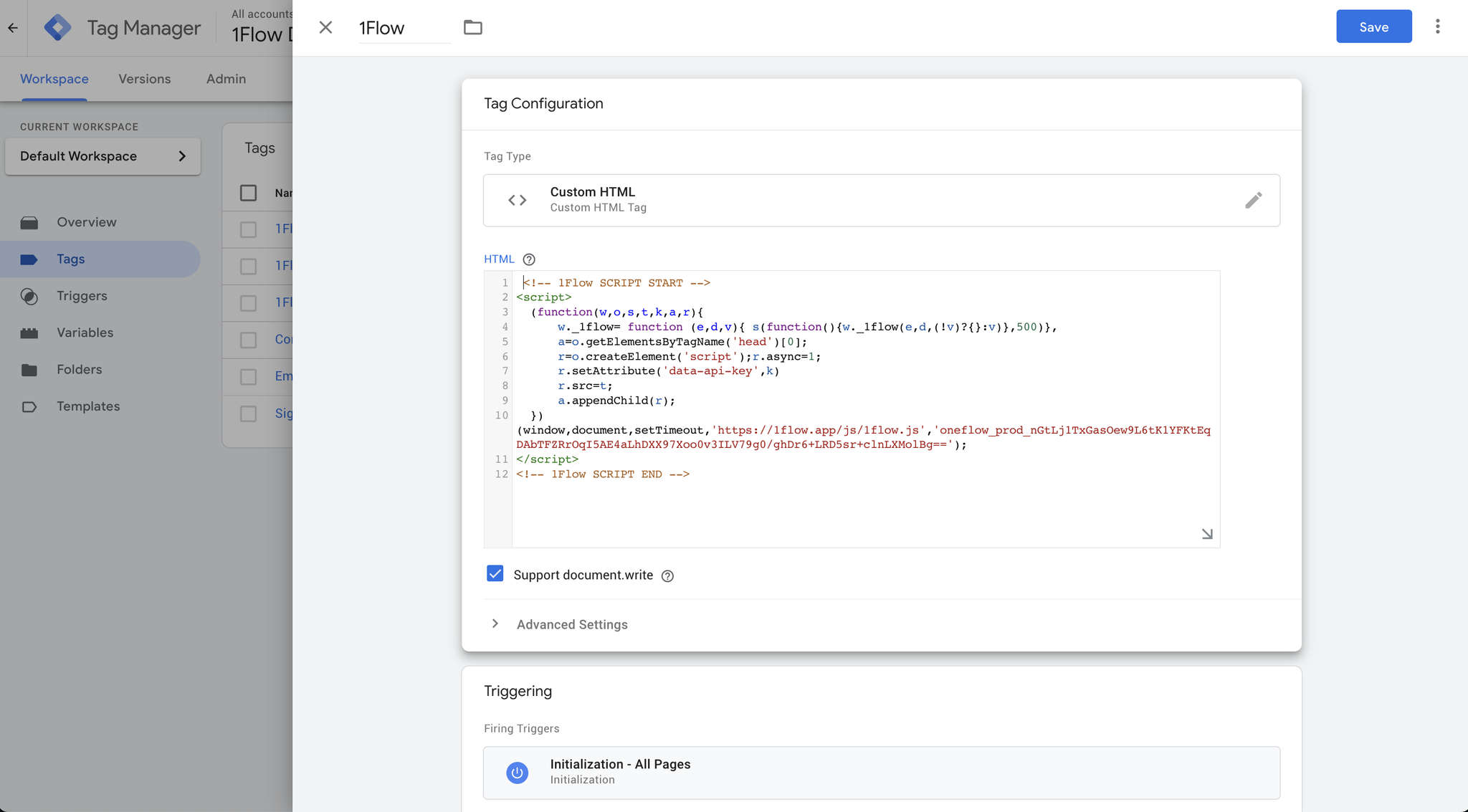This screenshot has width=1468, height=812.
Task: Open Initialization - All Pages trigger
Action: [881, 773]
